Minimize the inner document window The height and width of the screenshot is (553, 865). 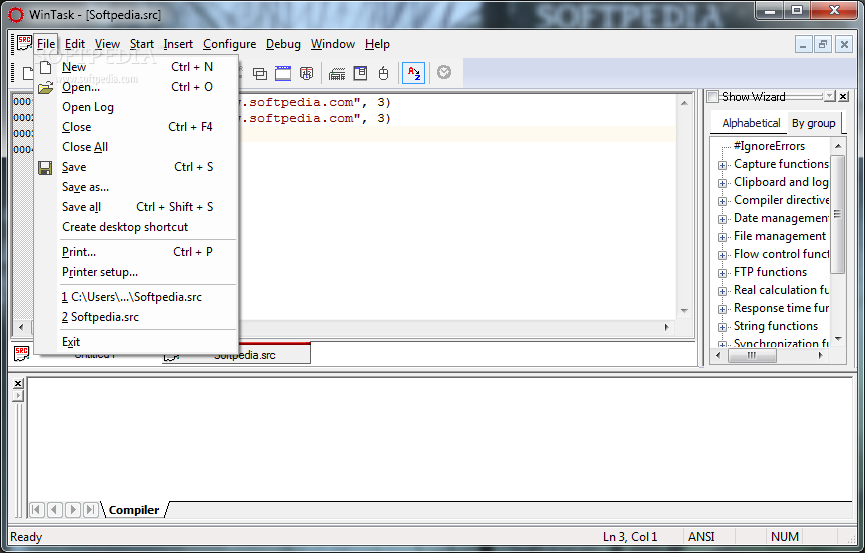coord(803,44)
